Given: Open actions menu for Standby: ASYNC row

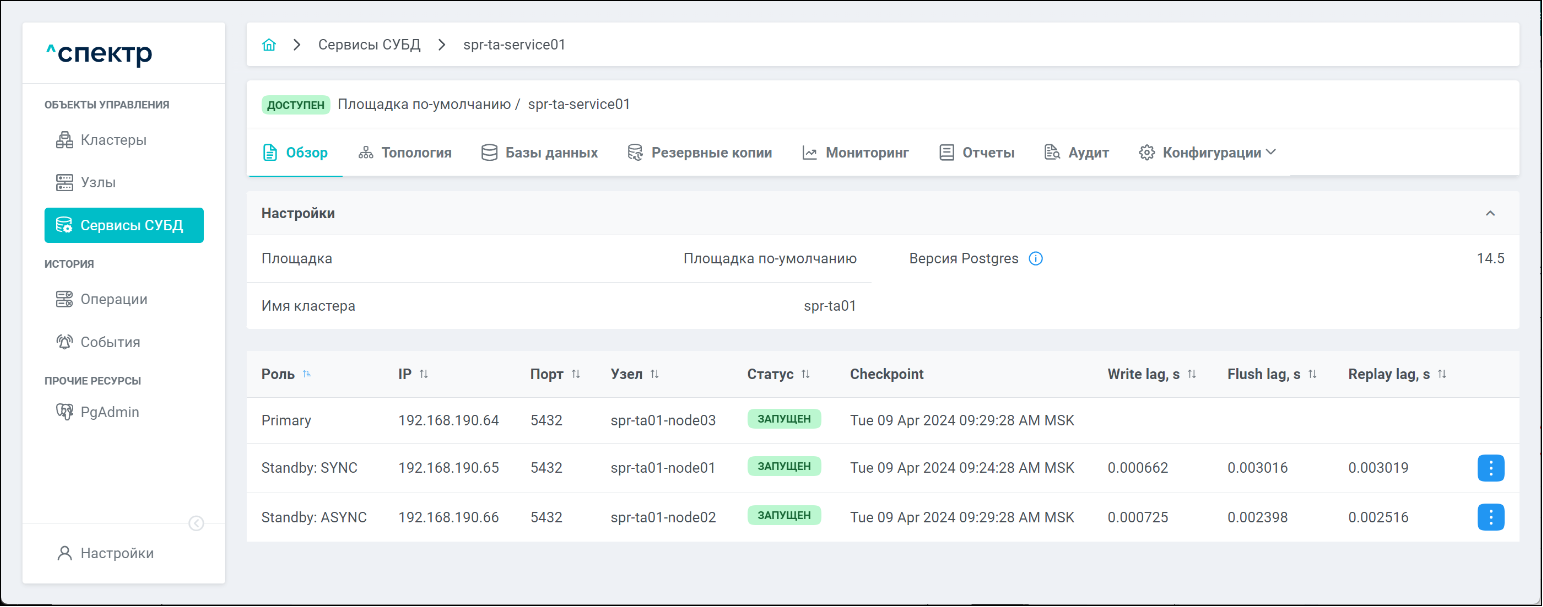Looking at the screenshot, I should 1490,517.
